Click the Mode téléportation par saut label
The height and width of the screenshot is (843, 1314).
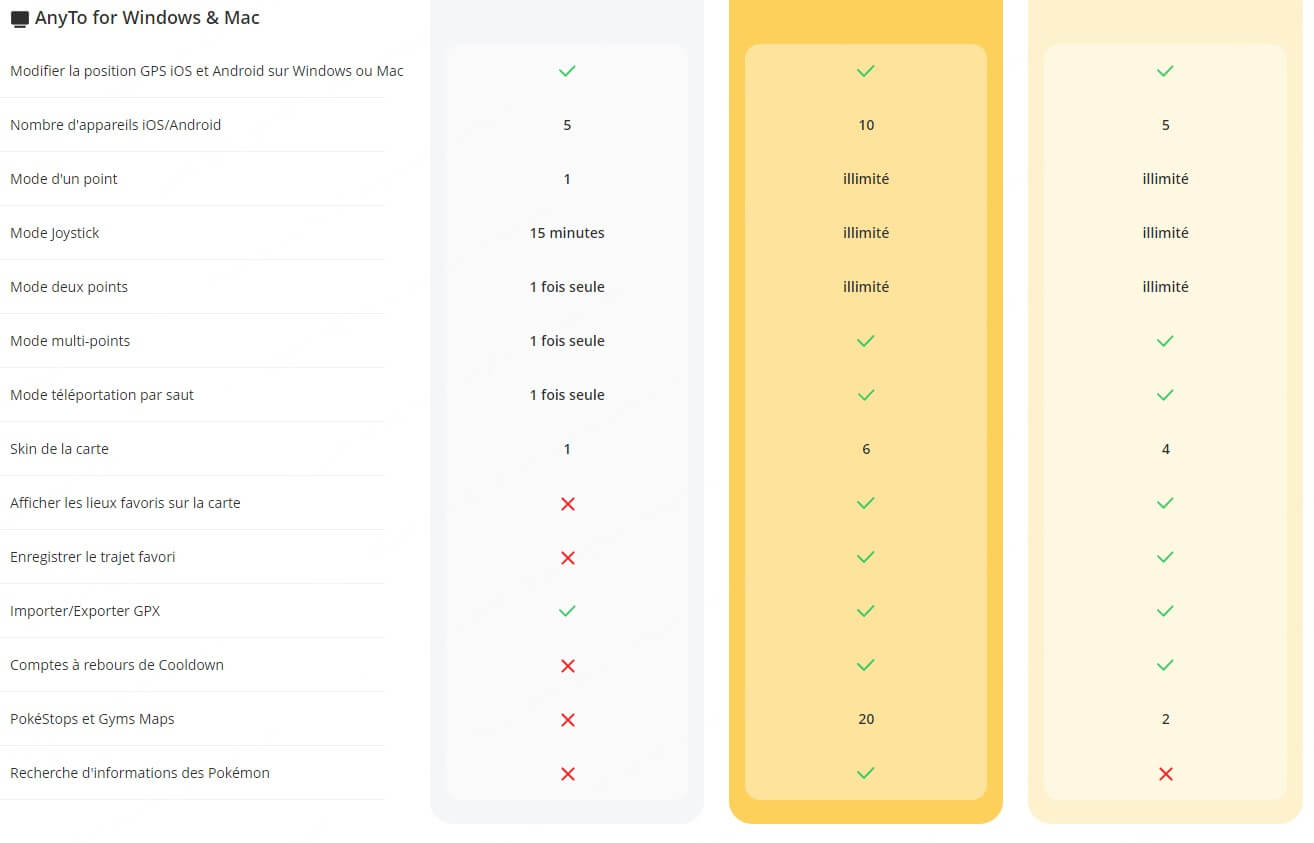coord(102,395)
